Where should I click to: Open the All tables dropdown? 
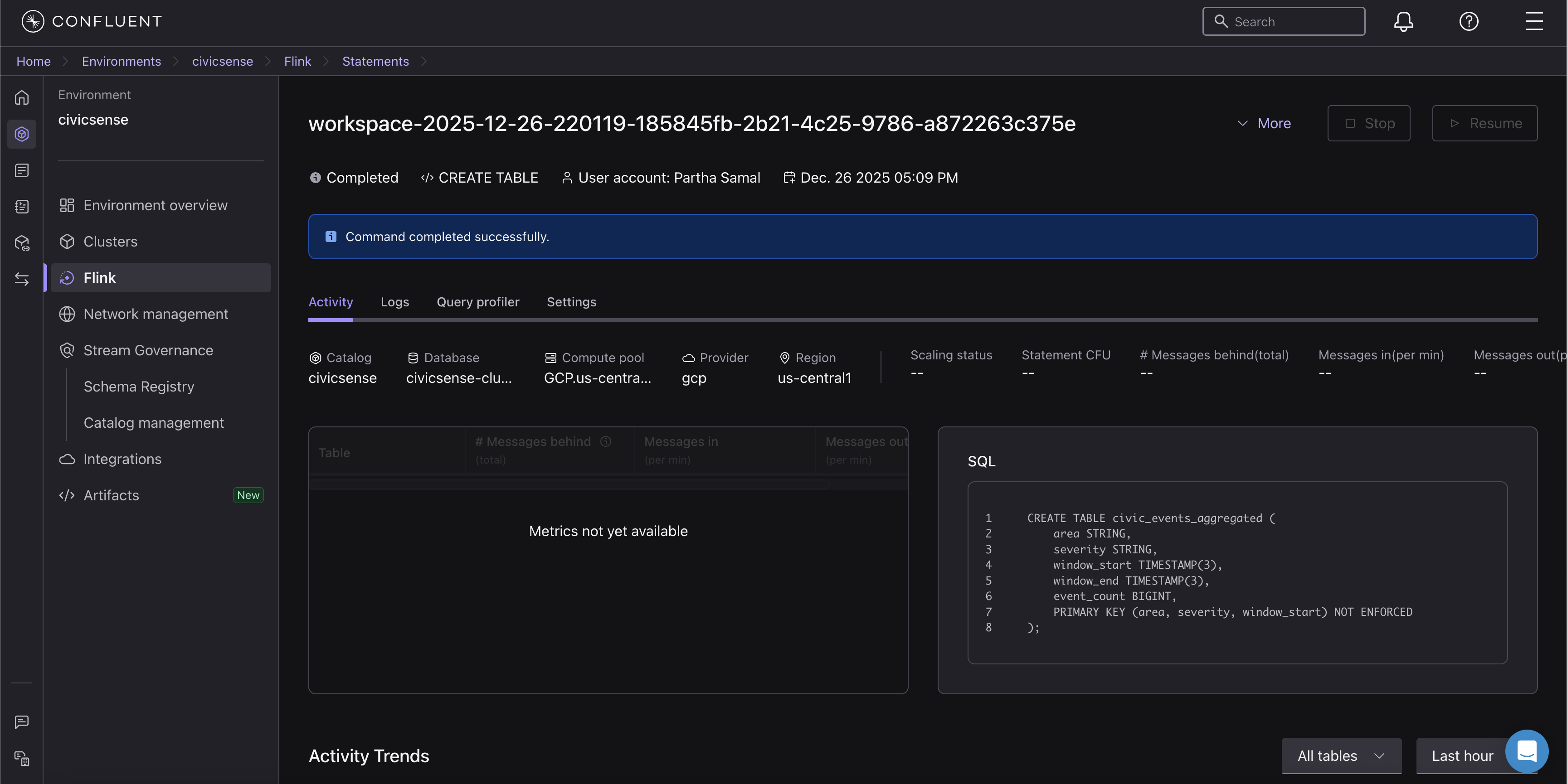(x=1341, y=756)
